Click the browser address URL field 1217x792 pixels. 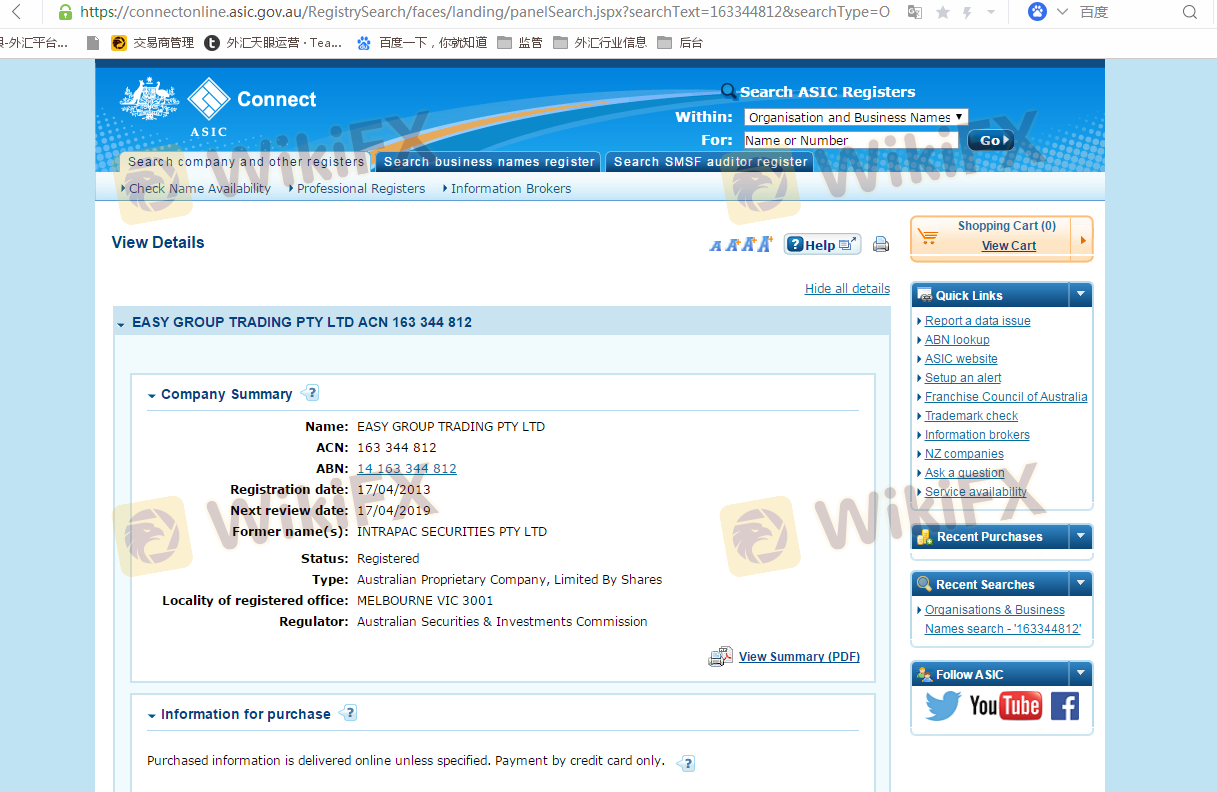[485, 12]
